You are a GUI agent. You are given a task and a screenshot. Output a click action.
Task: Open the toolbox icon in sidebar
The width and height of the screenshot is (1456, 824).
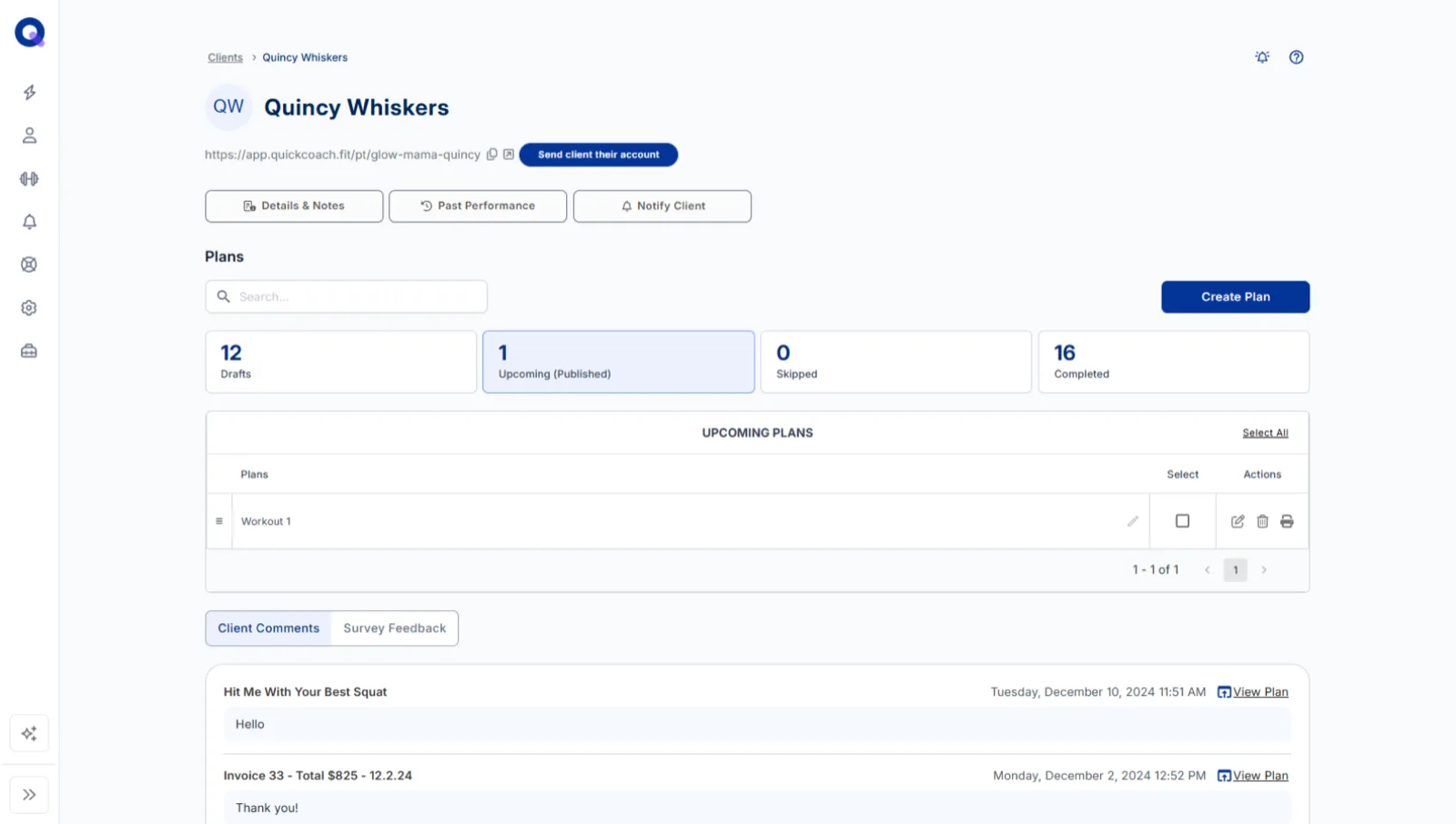[x=29, y=351]
